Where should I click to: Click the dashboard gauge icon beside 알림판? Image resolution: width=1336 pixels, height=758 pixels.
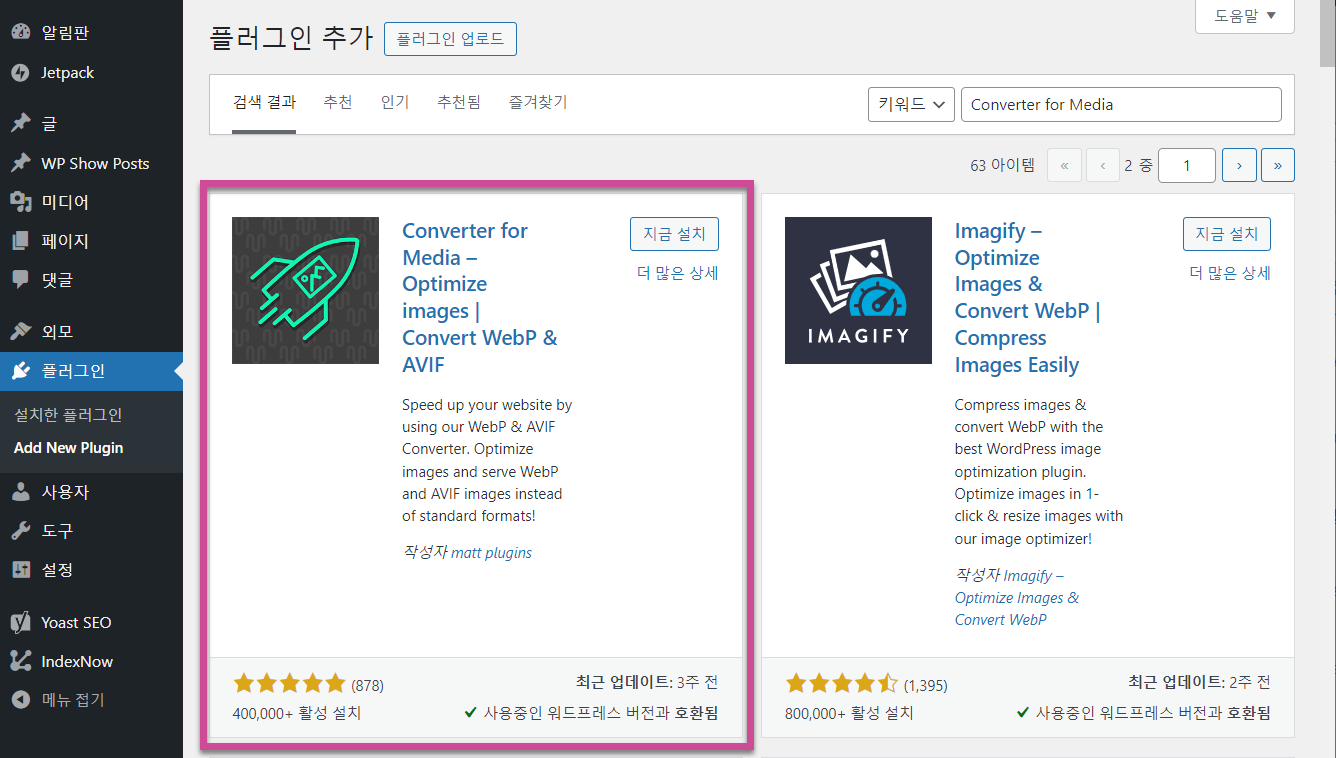pyautogui.click(x=21, y=33)
